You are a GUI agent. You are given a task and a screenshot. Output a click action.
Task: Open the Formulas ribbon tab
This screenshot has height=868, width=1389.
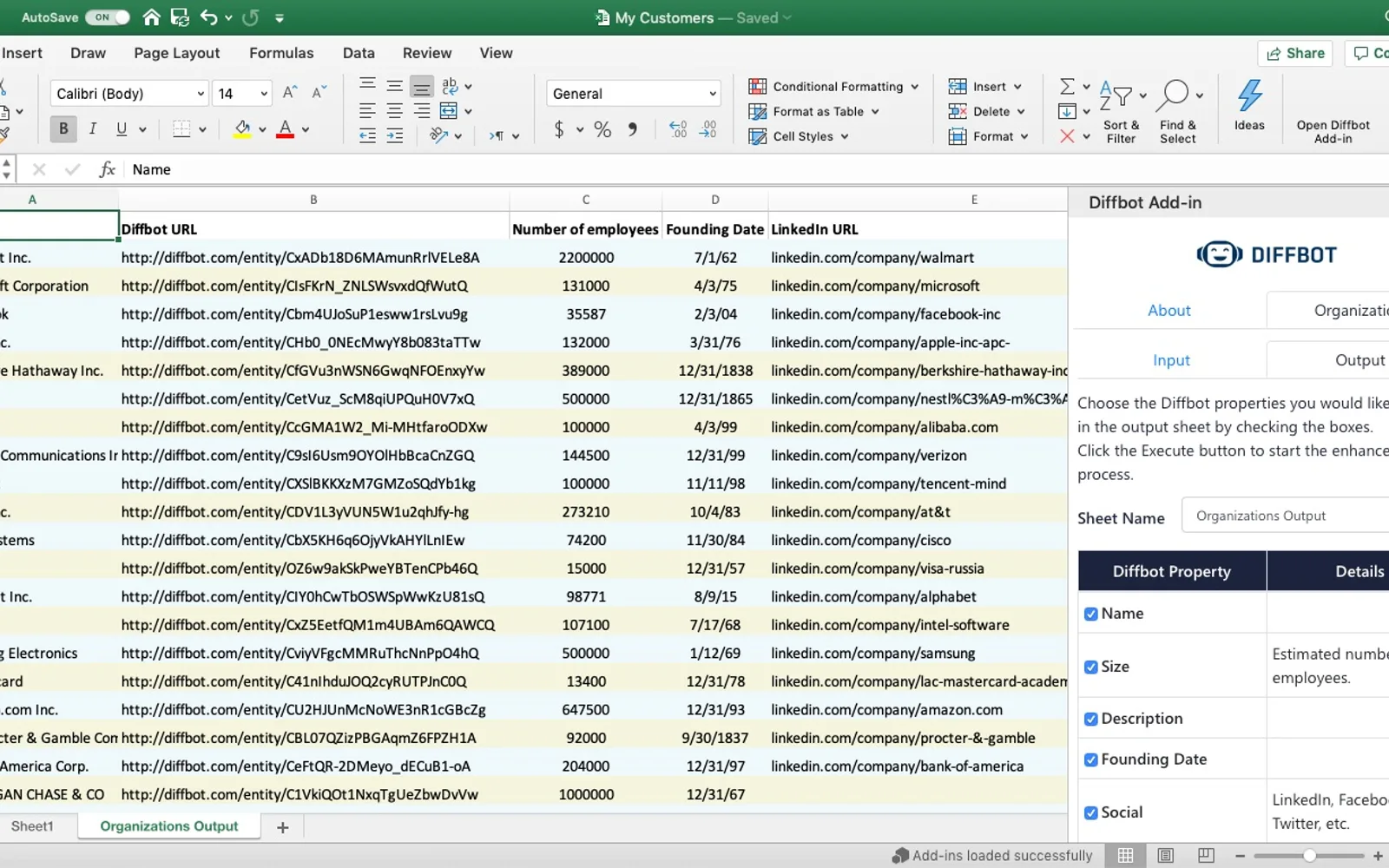pyautogui.click(x=281, y=53)
